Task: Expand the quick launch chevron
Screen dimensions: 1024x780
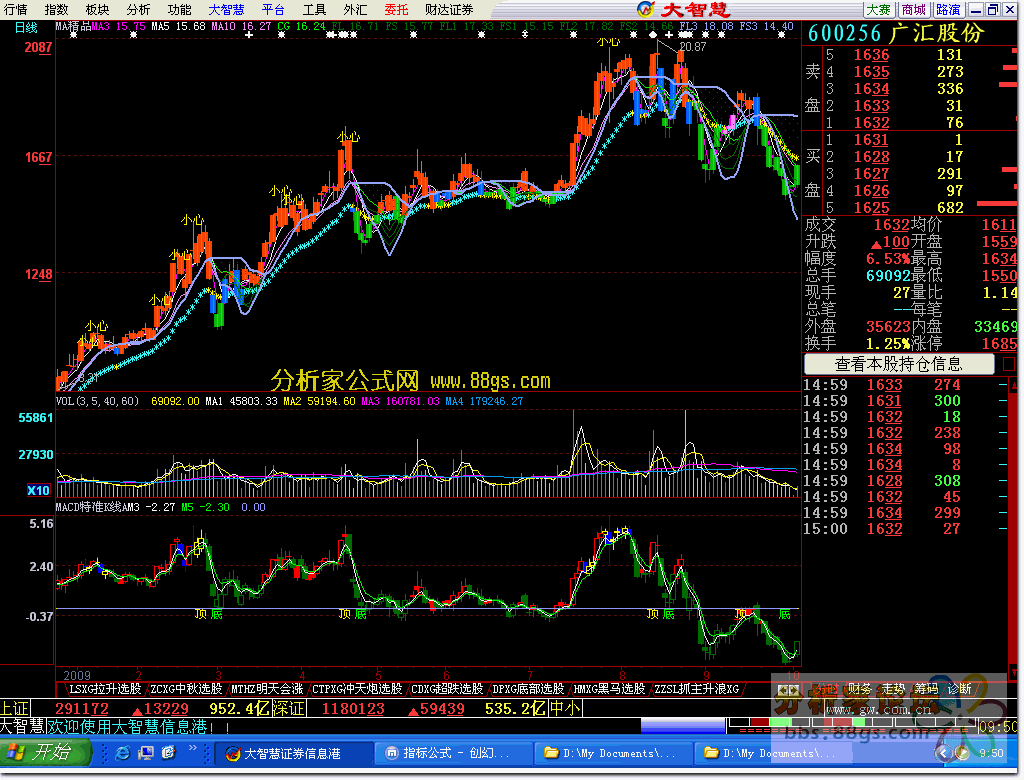Action: (x=192, y=748)
